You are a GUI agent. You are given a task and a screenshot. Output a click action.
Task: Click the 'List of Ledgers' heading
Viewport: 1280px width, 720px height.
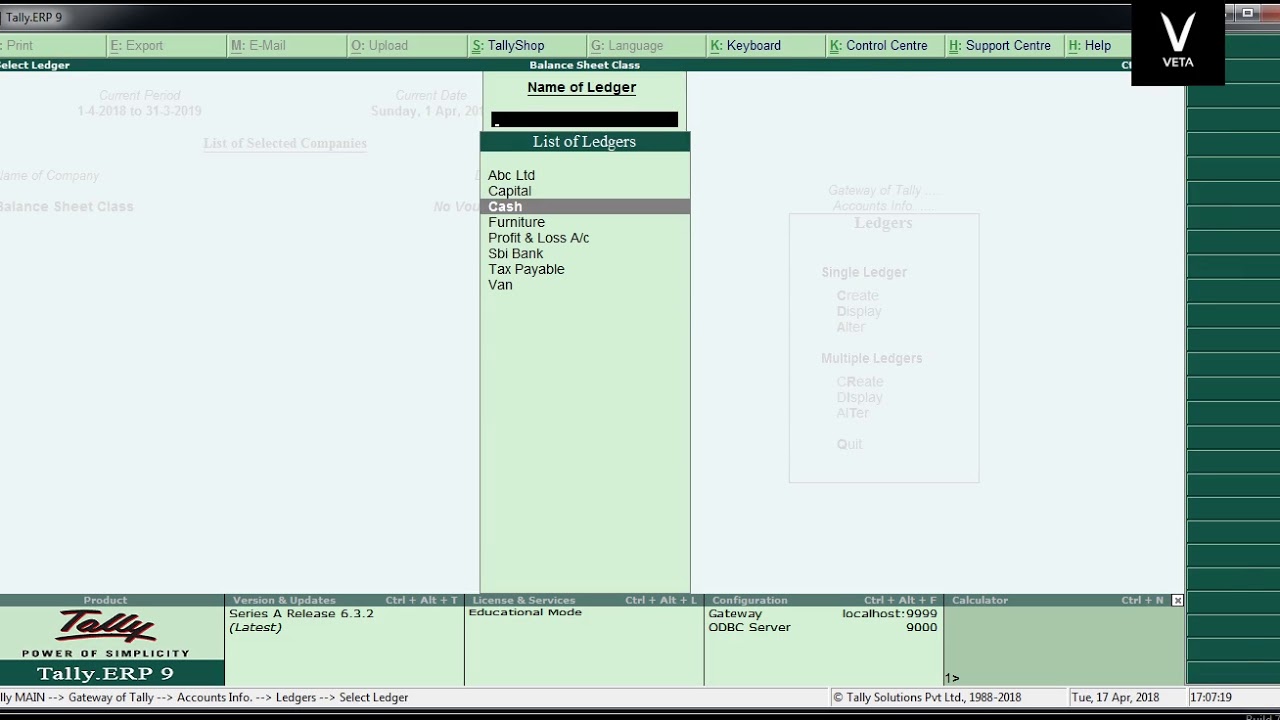tap(585, 142)
